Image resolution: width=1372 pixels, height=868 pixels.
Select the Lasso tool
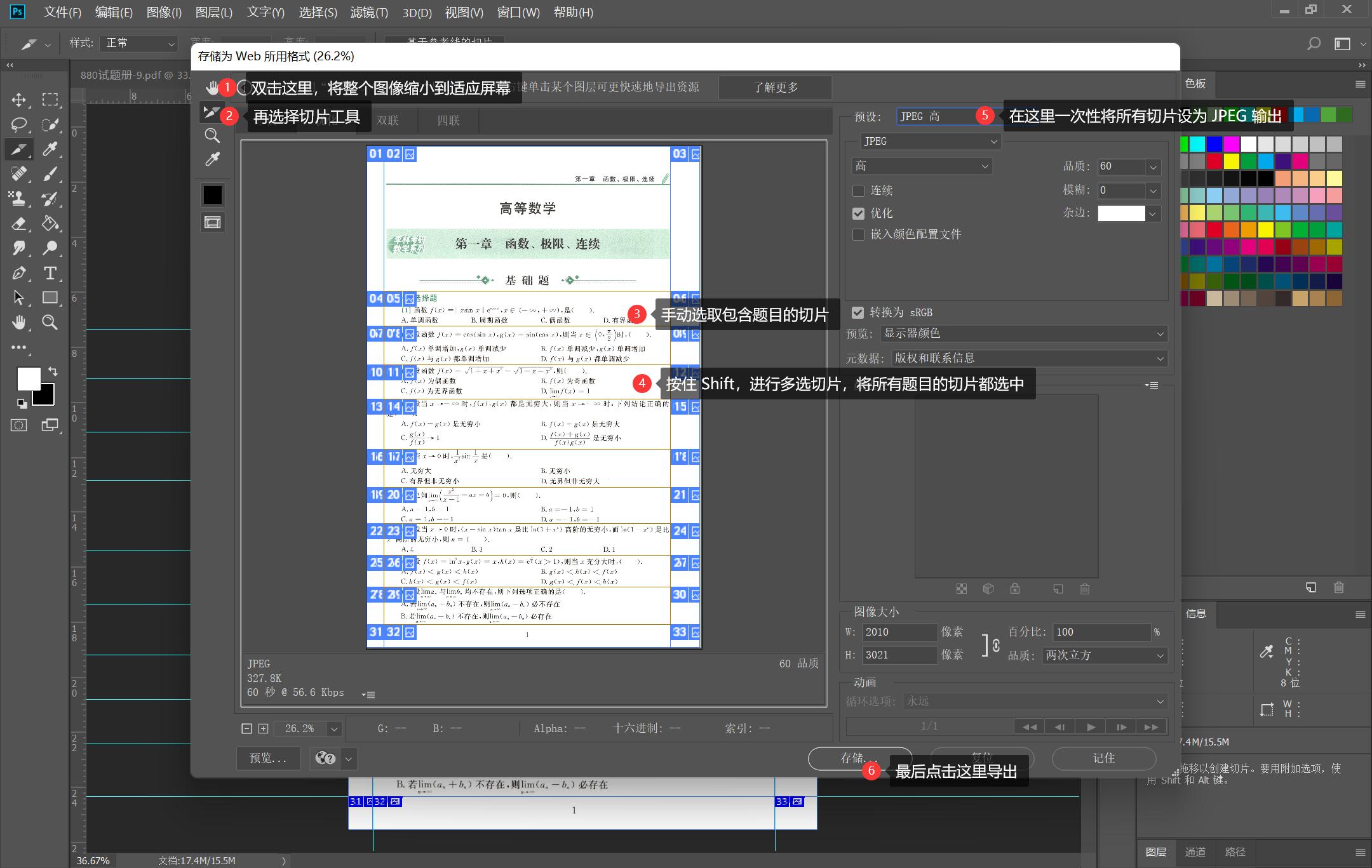tap(19, 124)
